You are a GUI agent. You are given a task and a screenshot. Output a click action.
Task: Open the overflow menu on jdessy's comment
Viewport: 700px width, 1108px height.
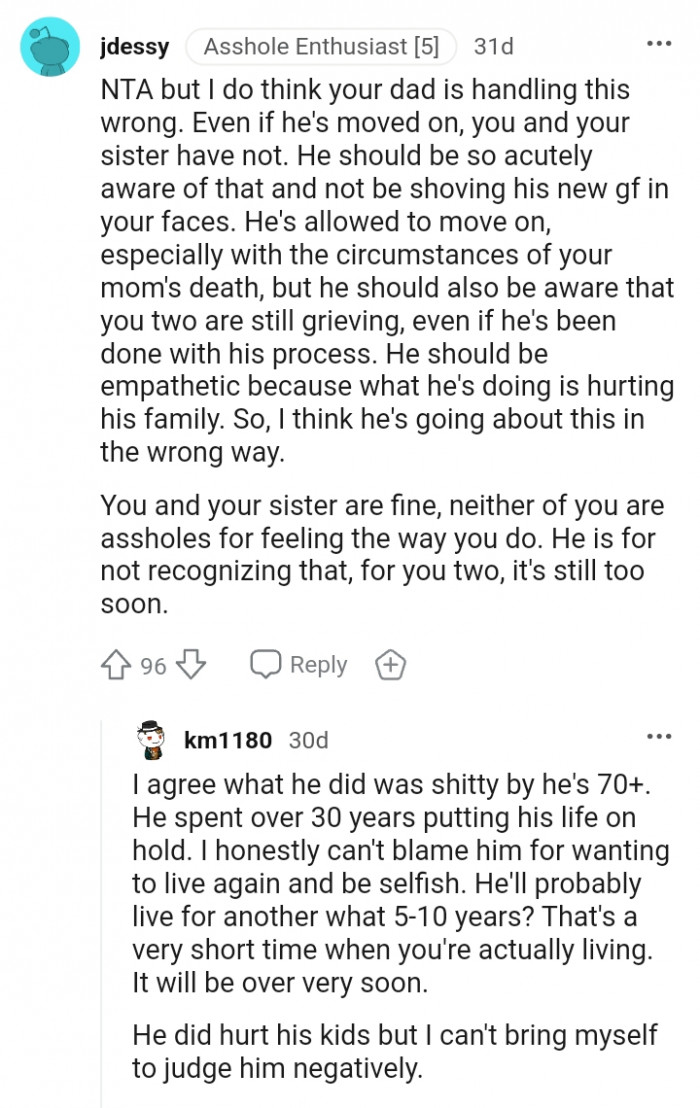[x=659, y=44]
